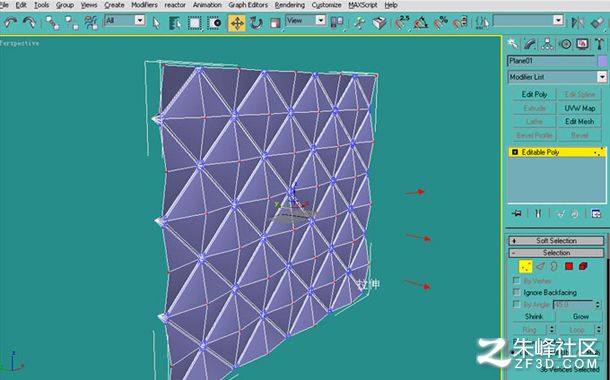This screenshot has height=380, width=610.
Task: Click the Grow button
Action: (580, 317)
